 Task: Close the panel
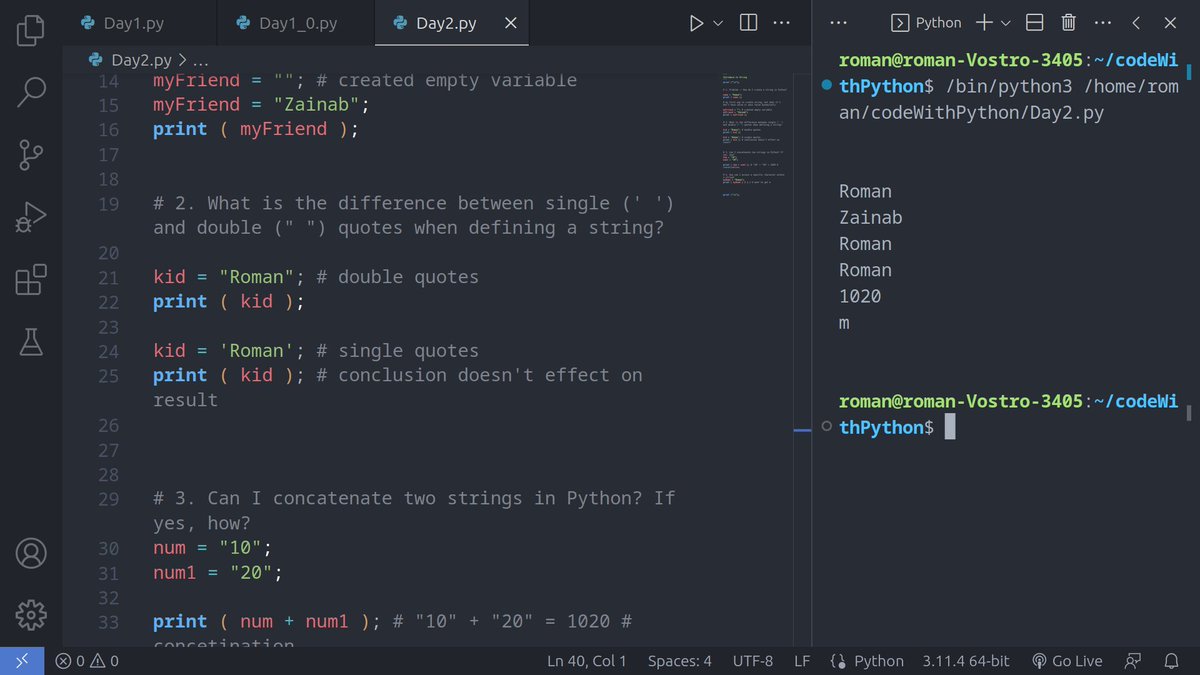[1171, 23]
